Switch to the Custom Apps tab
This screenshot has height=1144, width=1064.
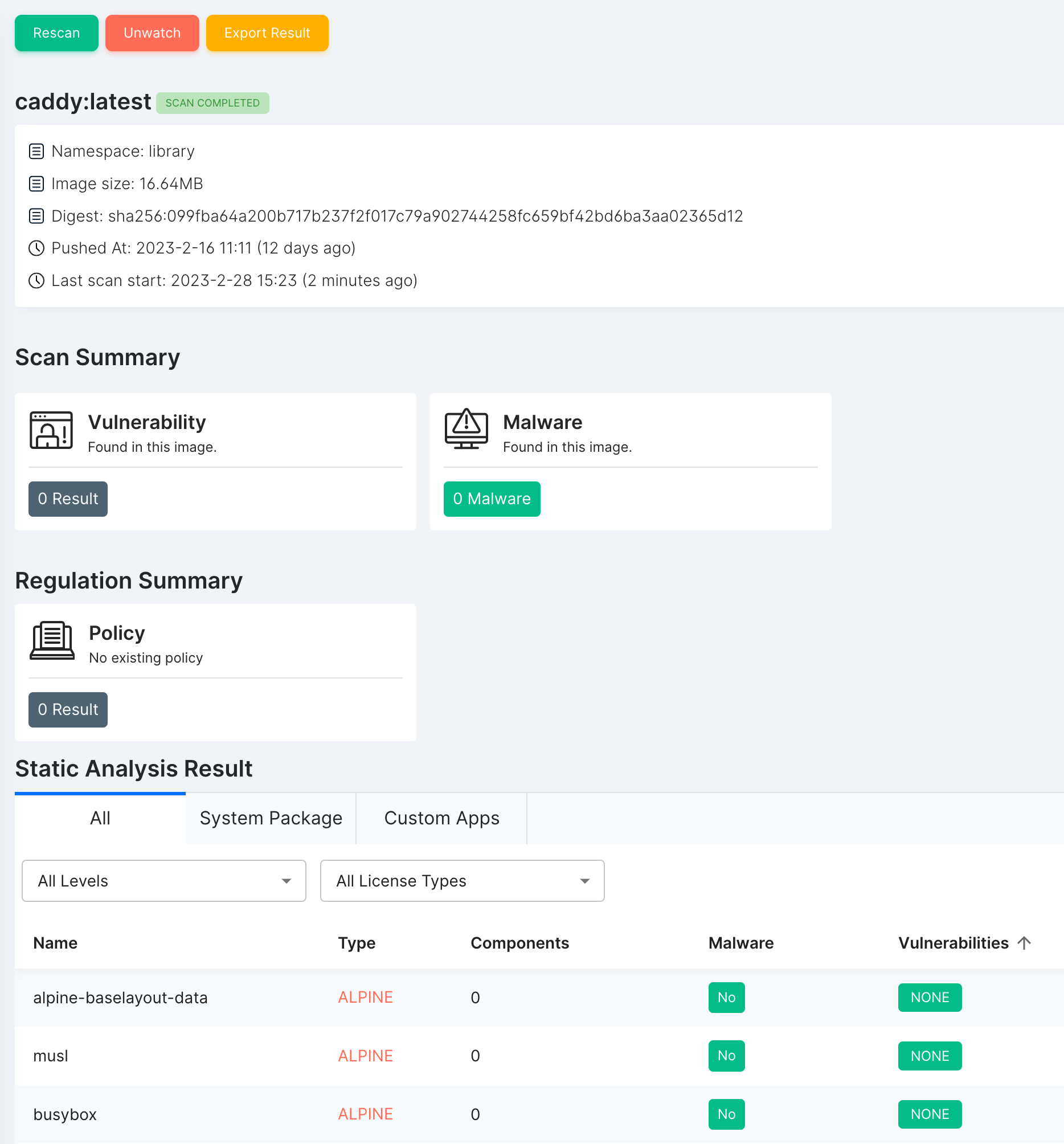(441, 818)
